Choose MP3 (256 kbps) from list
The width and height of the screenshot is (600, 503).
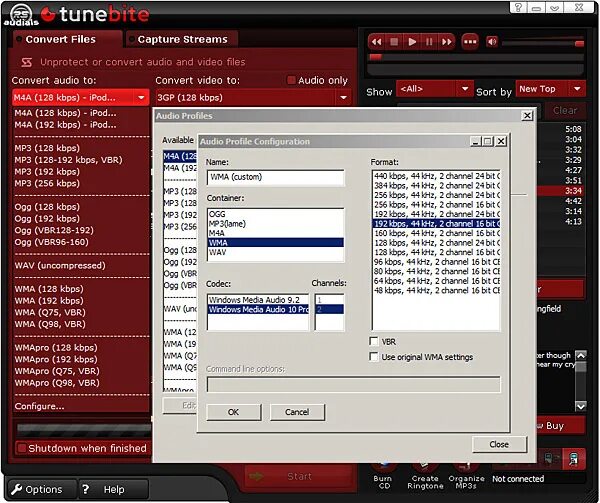(47, 183)
